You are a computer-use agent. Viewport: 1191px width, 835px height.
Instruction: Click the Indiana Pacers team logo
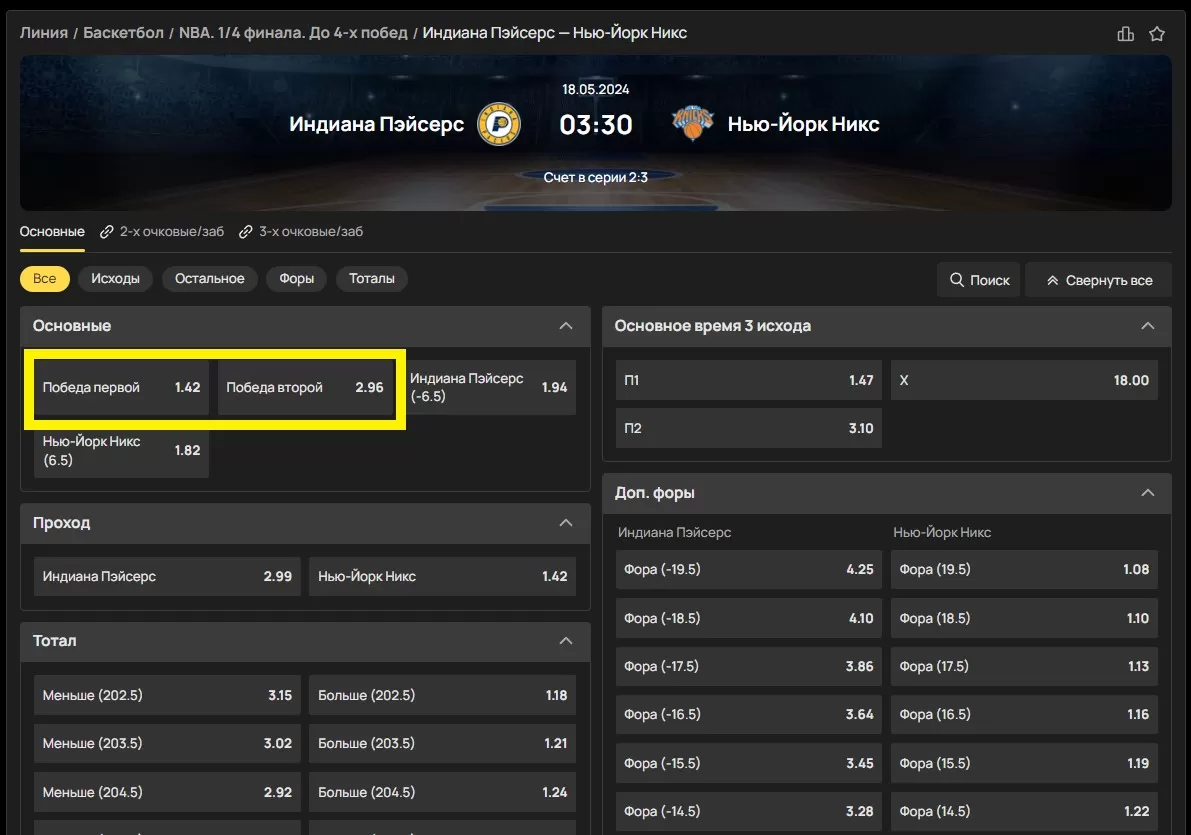498,124
